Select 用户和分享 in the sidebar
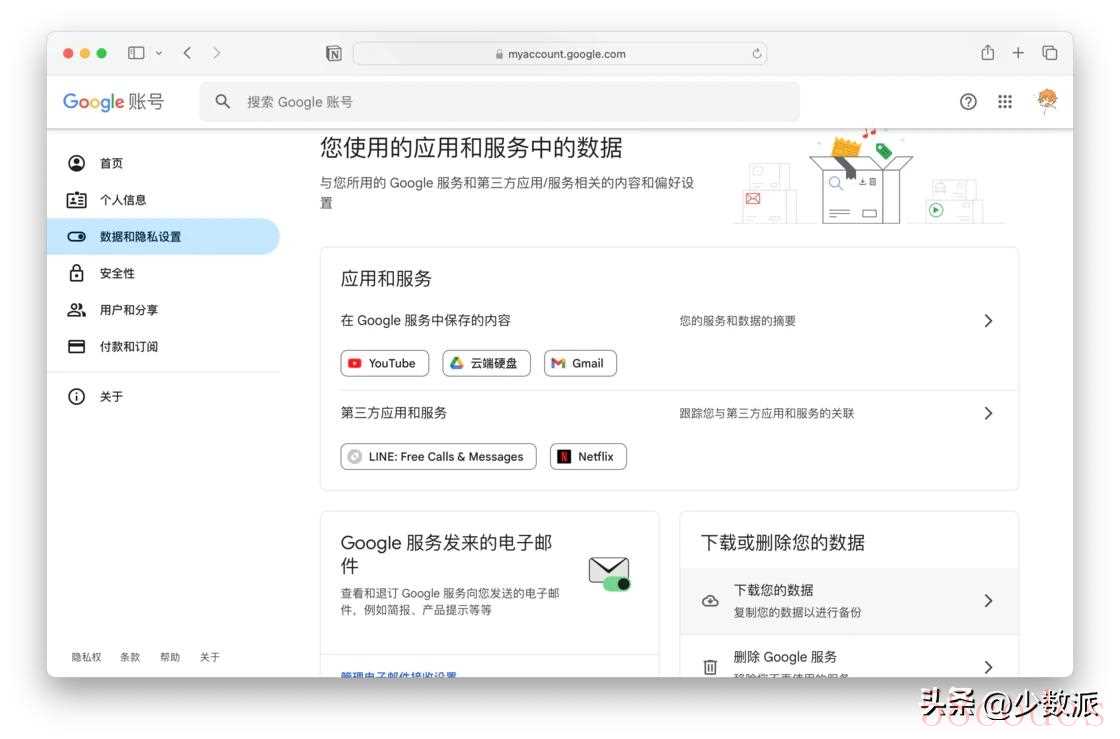 tap(163, 310)
